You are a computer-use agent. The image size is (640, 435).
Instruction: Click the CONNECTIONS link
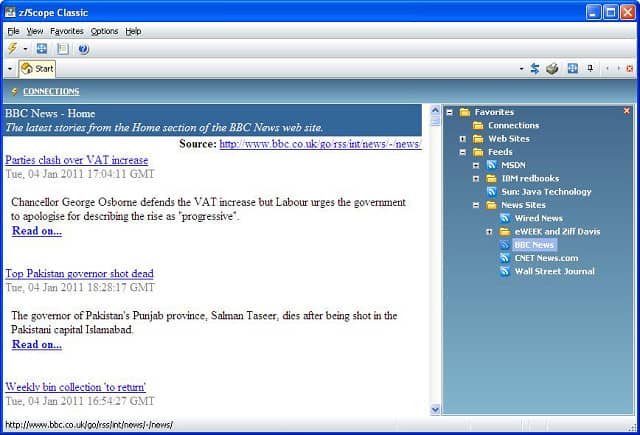click(x=51, y=91)
